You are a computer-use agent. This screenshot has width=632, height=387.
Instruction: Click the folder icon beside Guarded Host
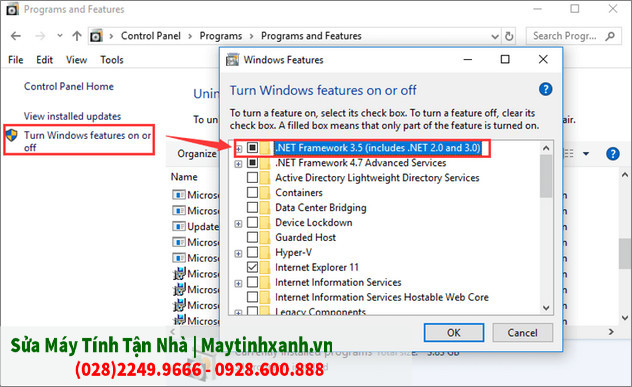pos(265,237)
